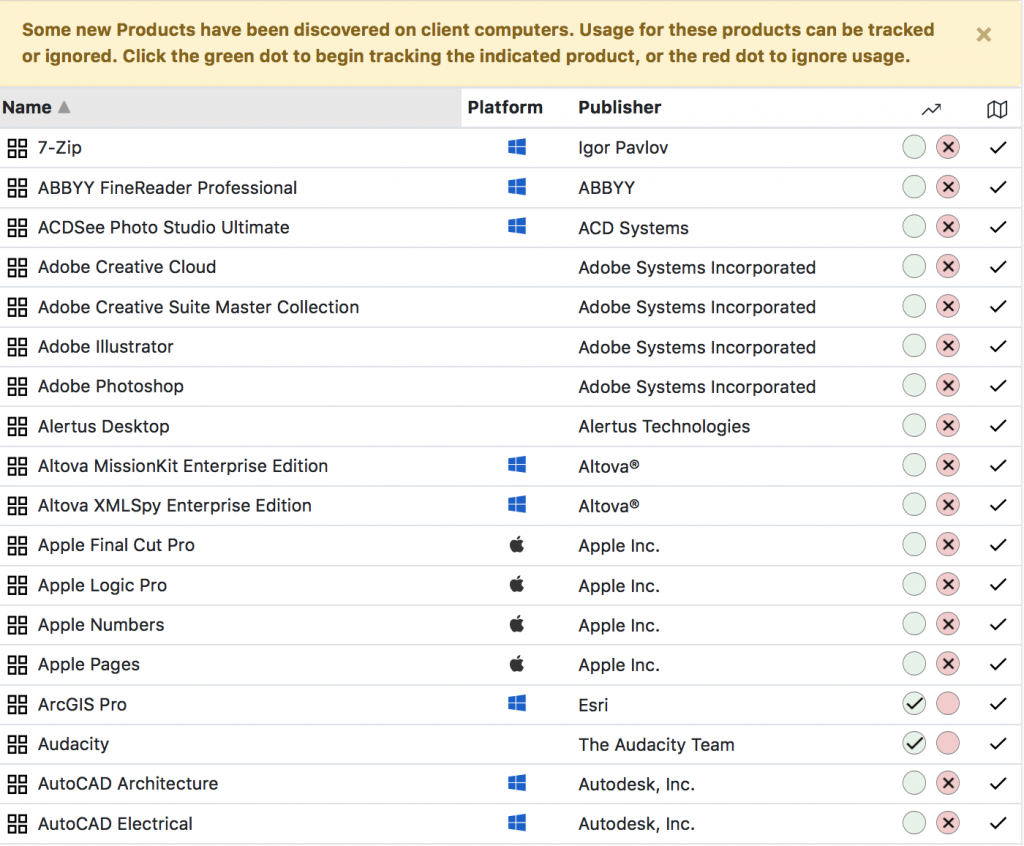Image resolution: width=1024 pixels, height=846 pixels.
Task: Track Altova XMLSpy with green dot
Action: pyautogui.click(x=914, y=505)
